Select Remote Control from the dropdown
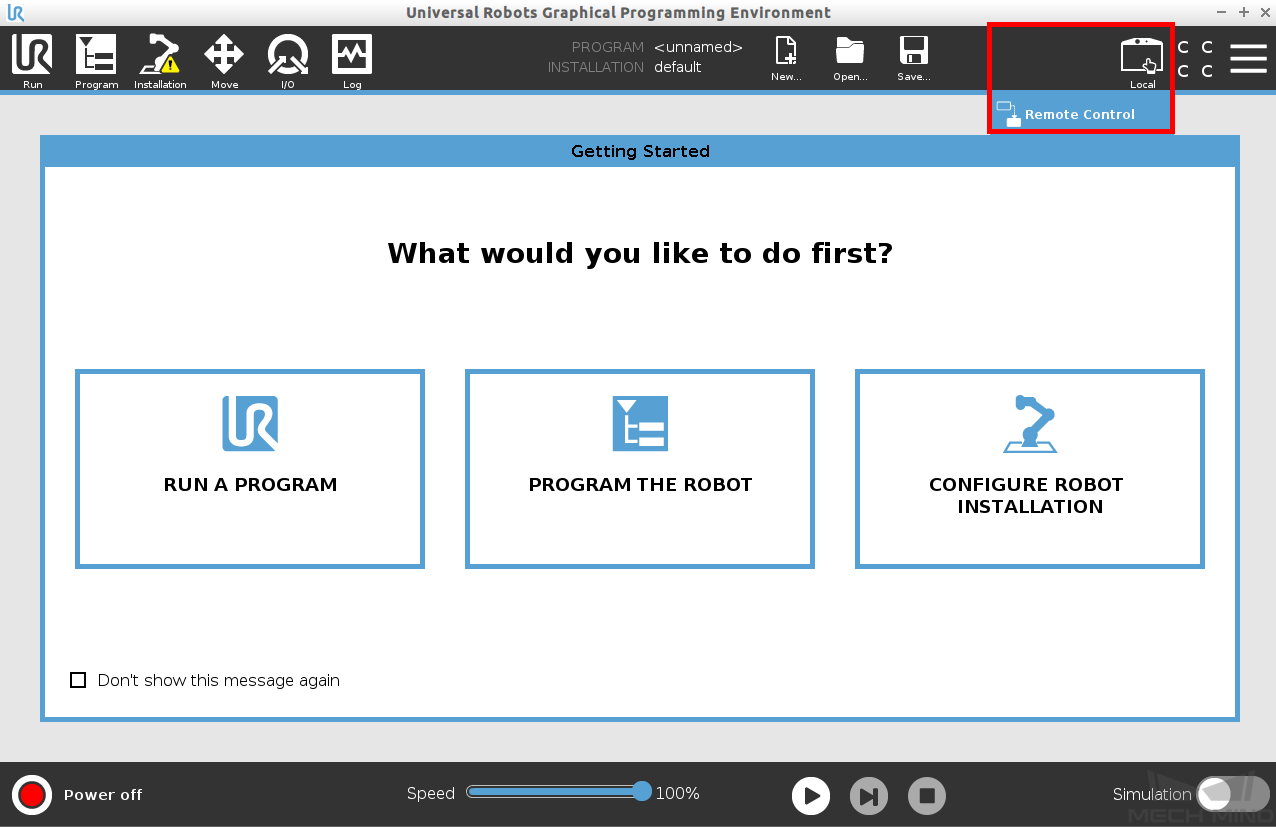This screenshot has width=1276, height=827. [x=1080, y=114]
